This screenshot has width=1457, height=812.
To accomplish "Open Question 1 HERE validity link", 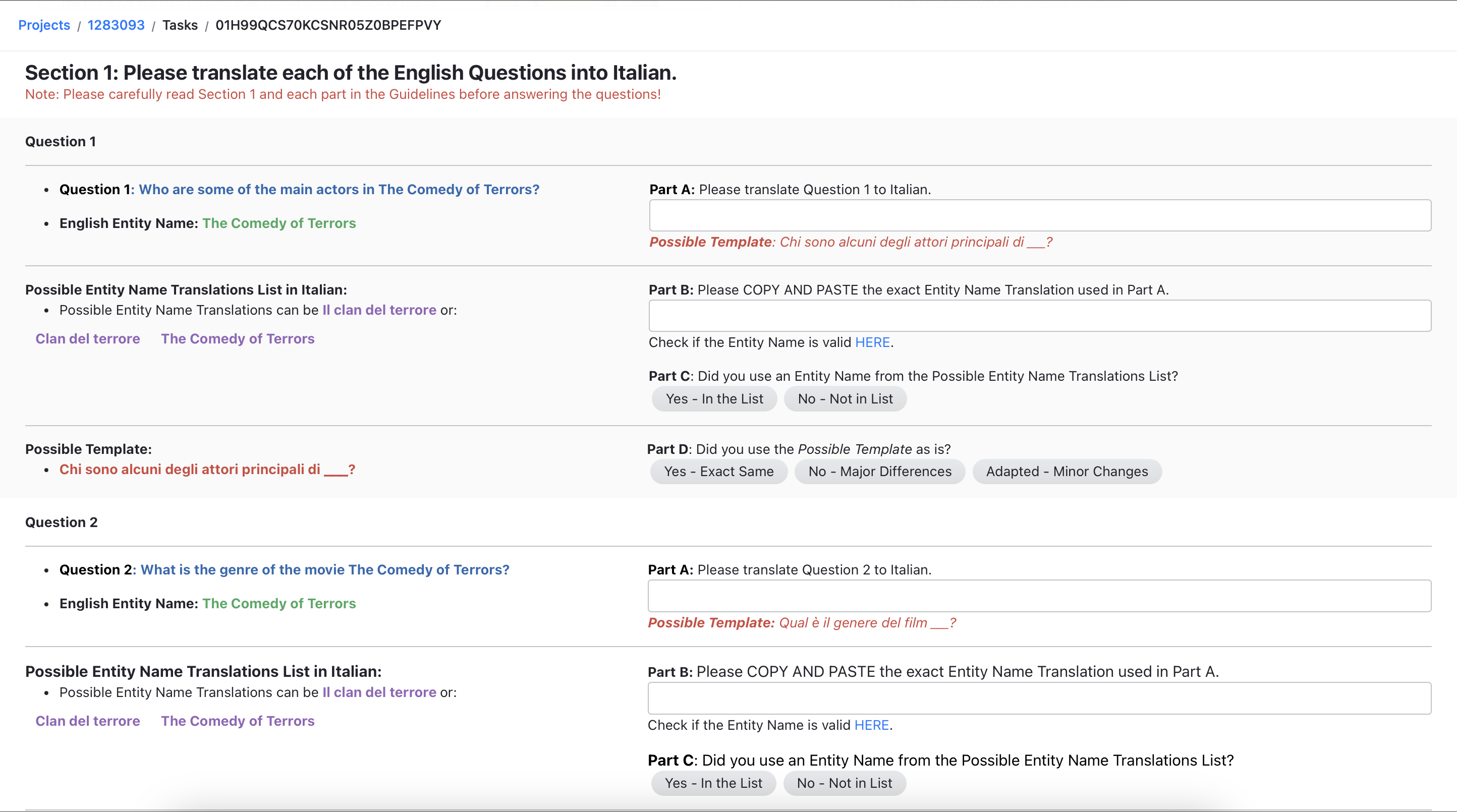I will [872, 342].
